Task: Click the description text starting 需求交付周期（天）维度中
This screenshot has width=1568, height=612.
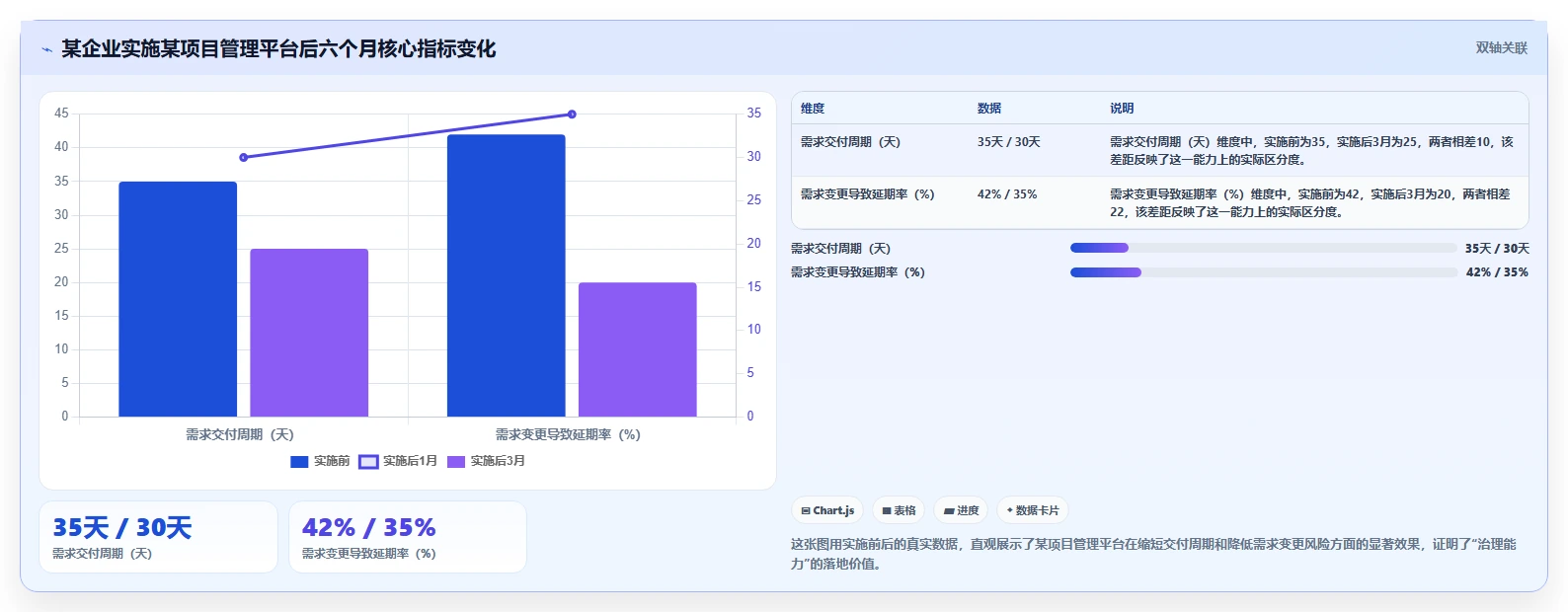Action: [x=1311, y=150]
